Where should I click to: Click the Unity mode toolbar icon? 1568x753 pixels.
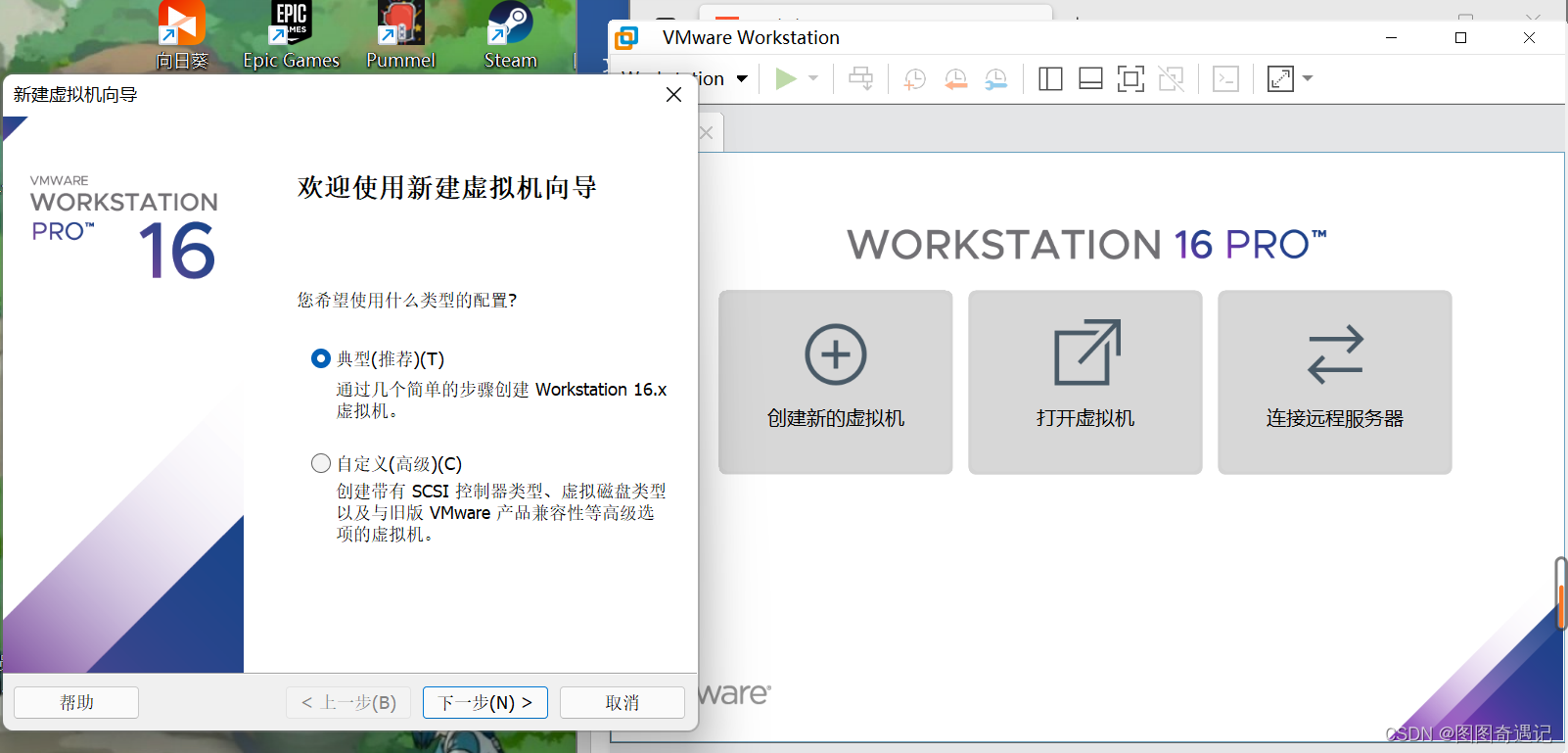pyautogui.click(x=1172, y=78)
